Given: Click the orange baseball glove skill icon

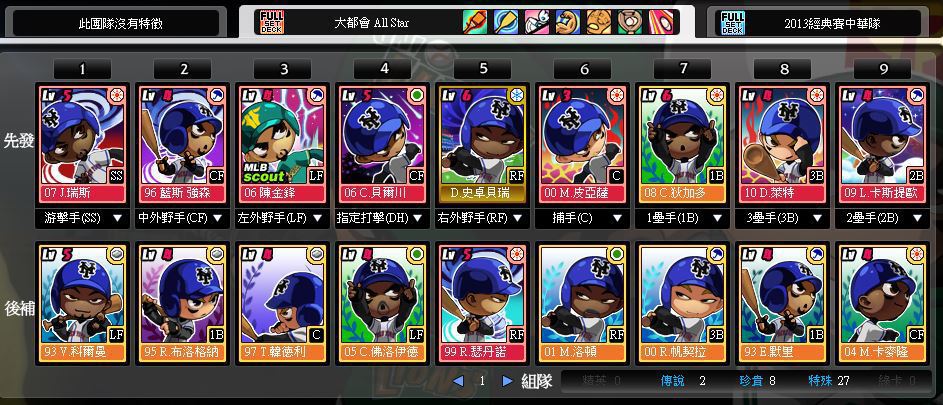Looking at the screenshot, I should coord(598,22).
